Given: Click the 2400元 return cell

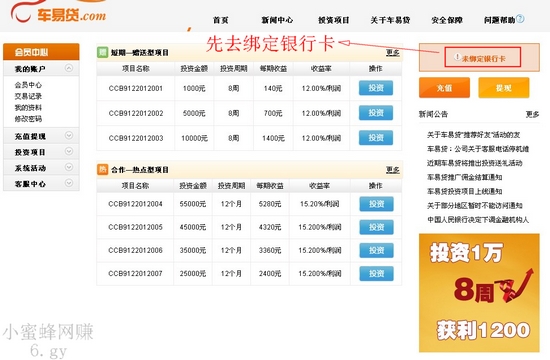Looking at the screenshot, I should (270, 273).
